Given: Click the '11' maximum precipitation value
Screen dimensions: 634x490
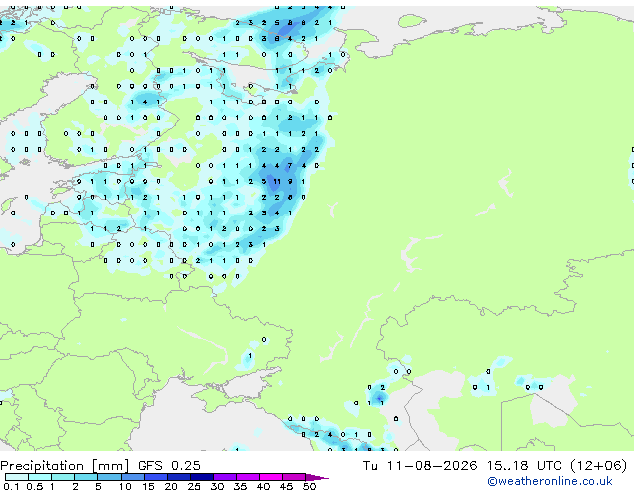Looking at the screenshot, I should coord(277,182).
